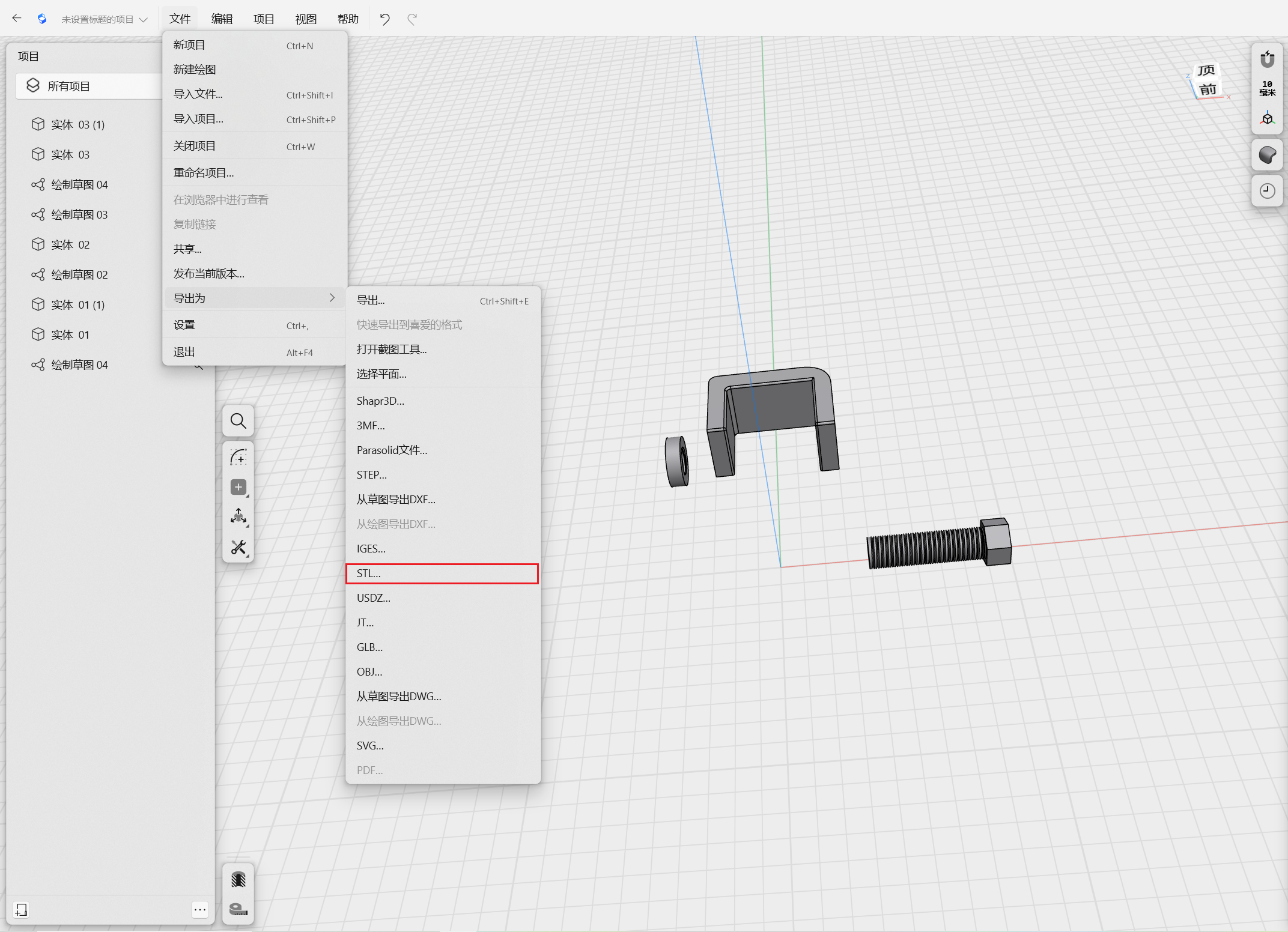Click the 前 face of view cube

pyautogui.click(x=1208, y=90)
